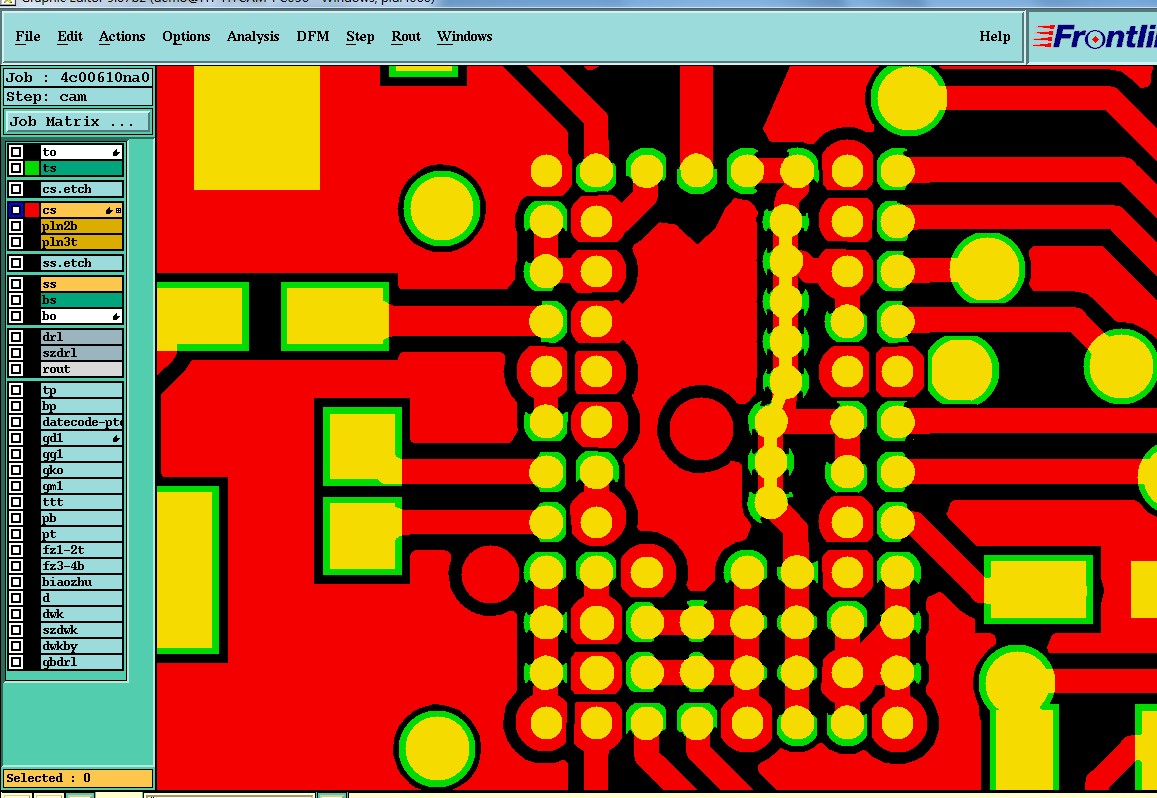
Task: Select the 'ss.etch' layer name
Action: coord(81,263)
